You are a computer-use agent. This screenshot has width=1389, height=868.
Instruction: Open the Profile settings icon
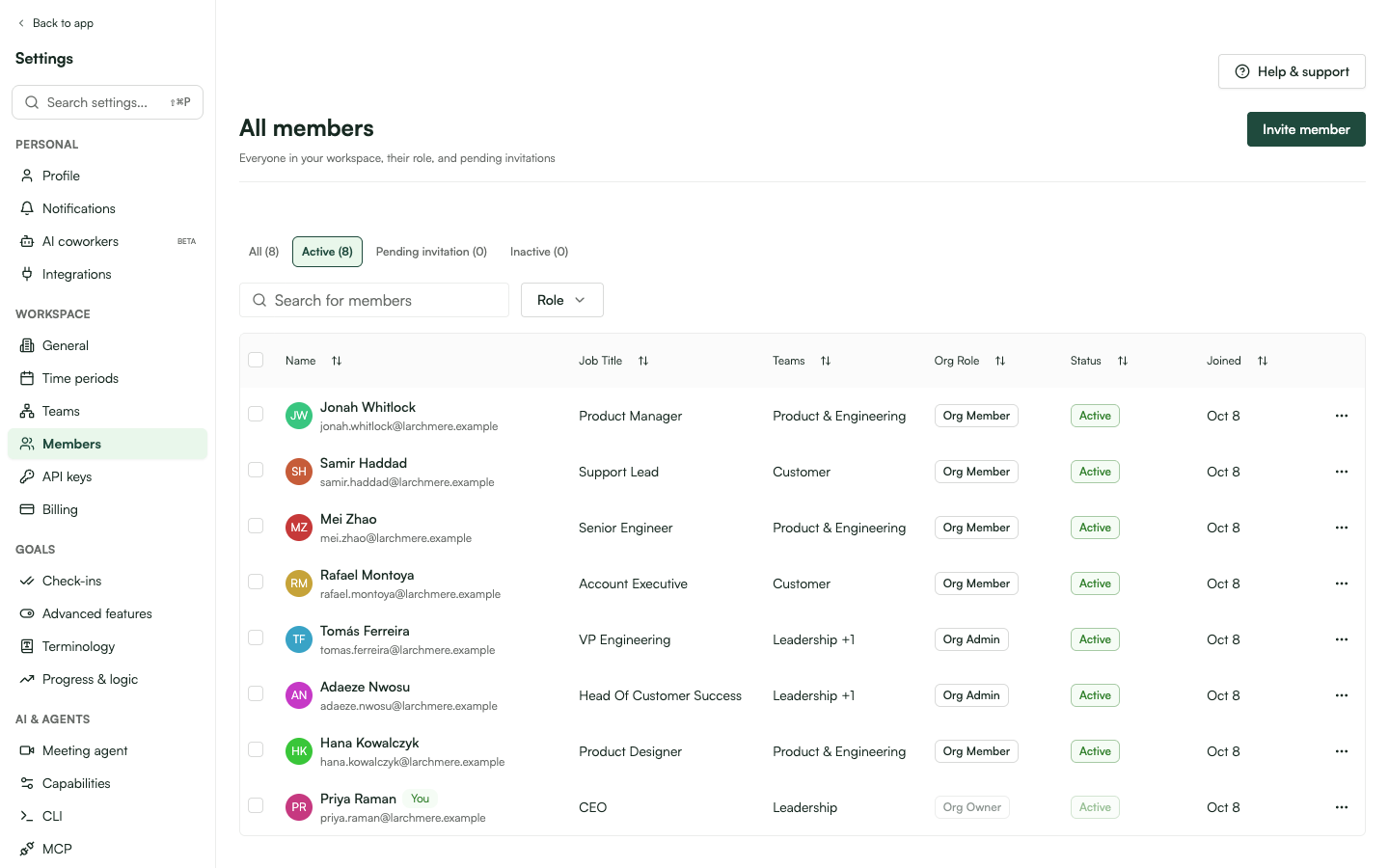[x=27, y=176]
